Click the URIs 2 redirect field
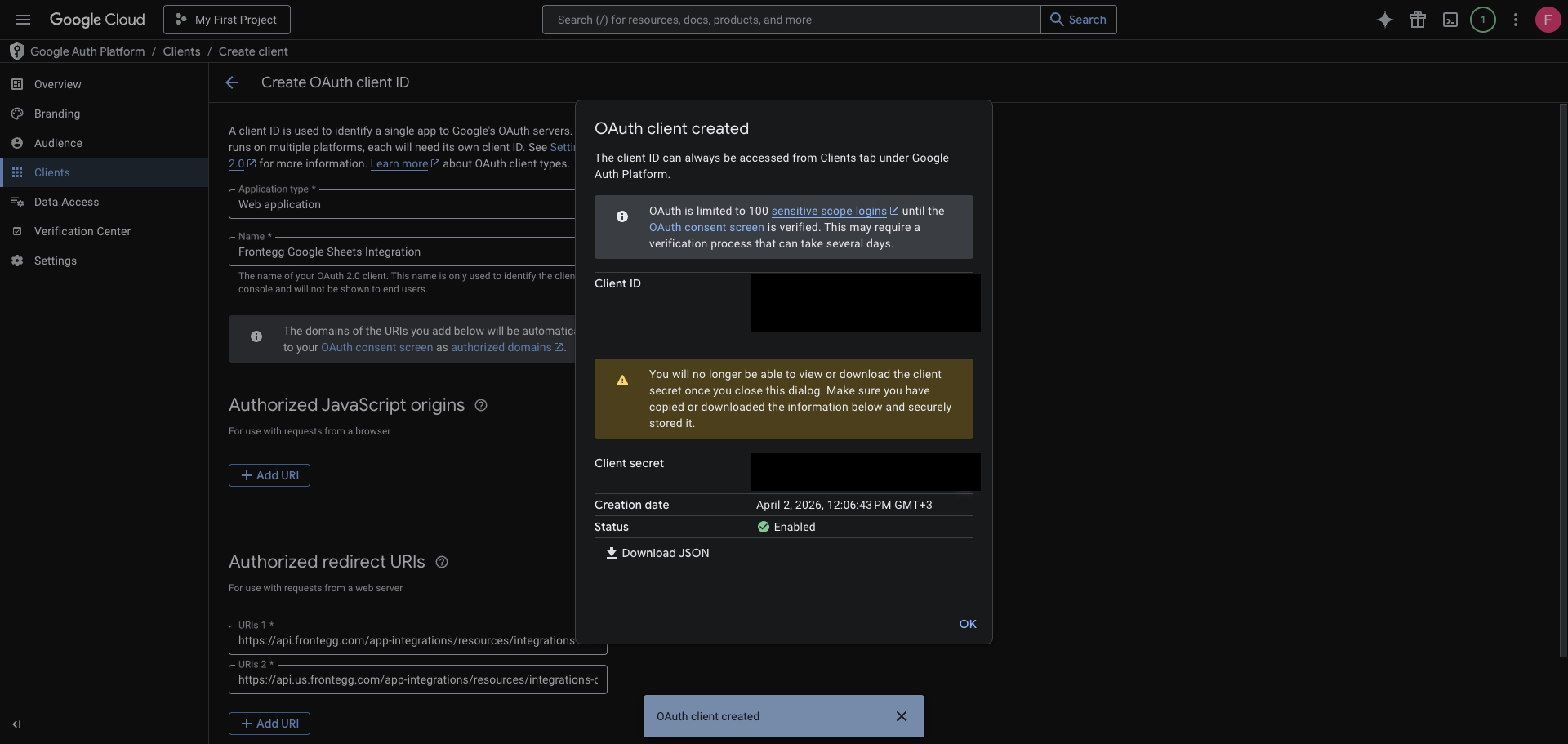Image resolution: width=1568 pixels, height=744 pixels. click(x=417, y=679)
